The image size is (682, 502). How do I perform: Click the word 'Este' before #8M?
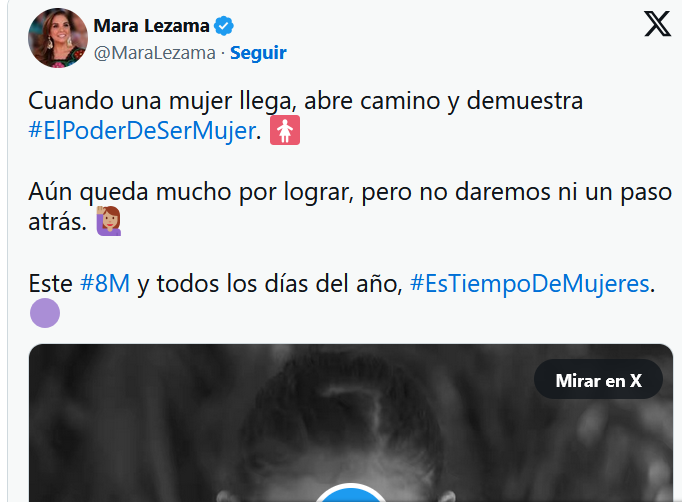tap(50, 284)
